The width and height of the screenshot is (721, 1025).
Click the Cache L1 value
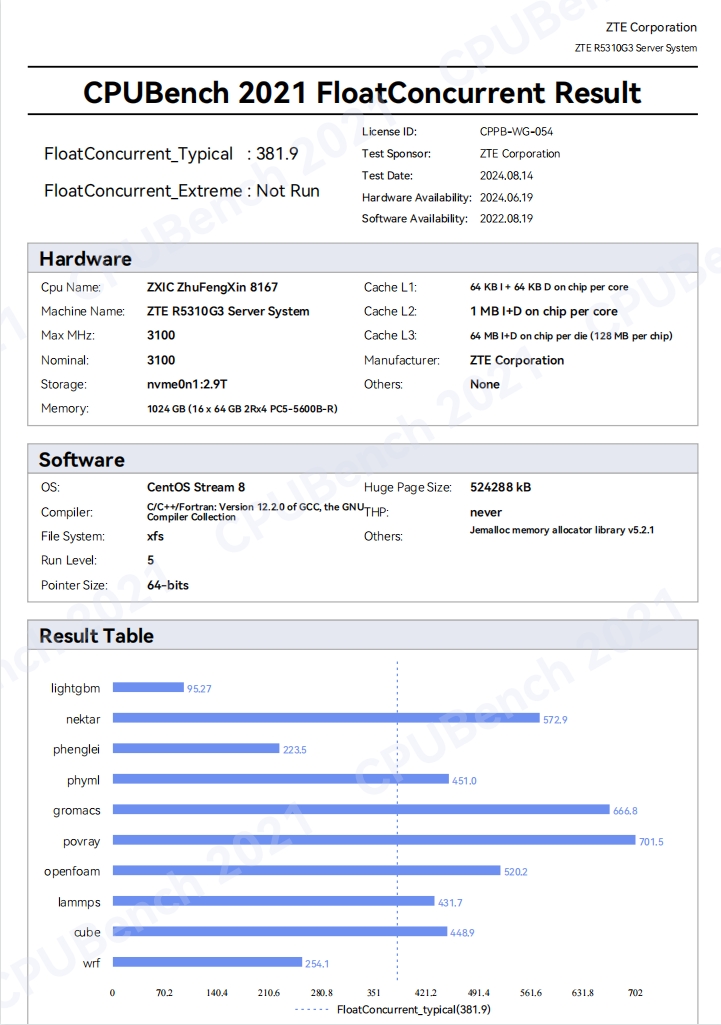548,287
